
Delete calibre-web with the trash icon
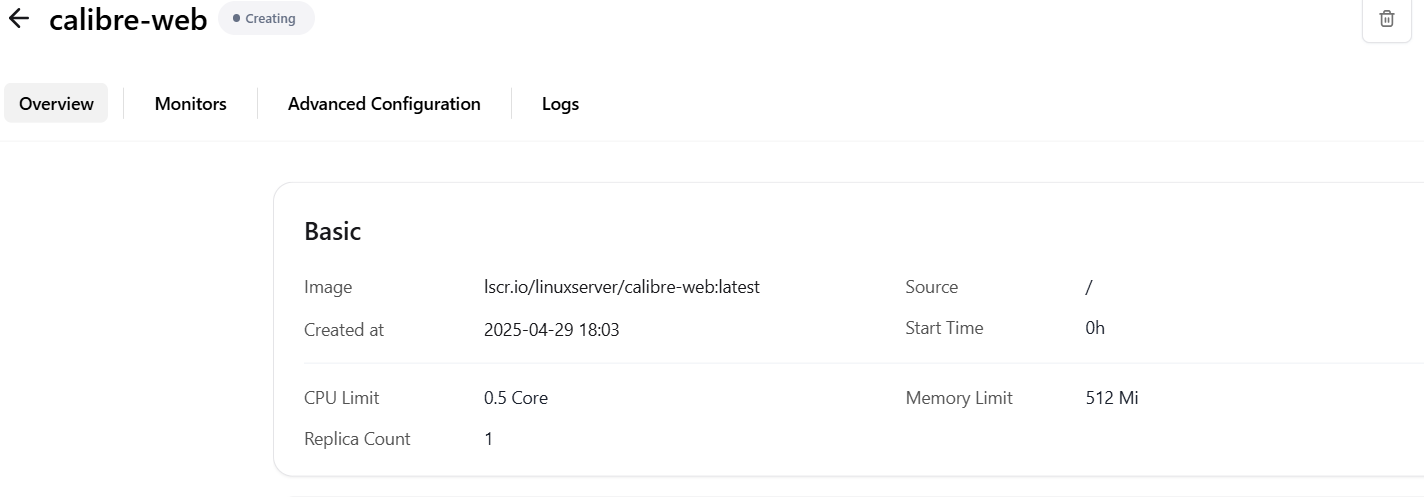pyautogui.click(x=1387, y=18)
